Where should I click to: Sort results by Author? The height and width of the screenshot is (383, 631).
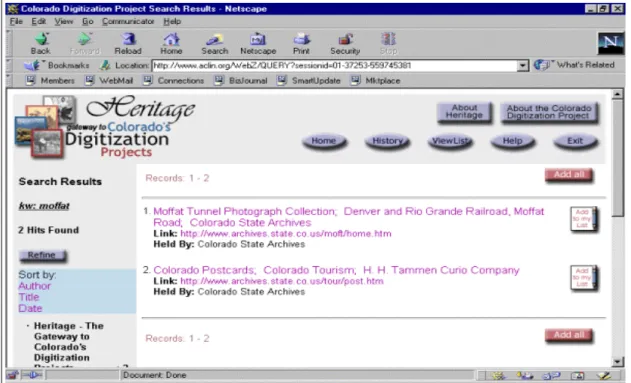[x=35, y=286]
